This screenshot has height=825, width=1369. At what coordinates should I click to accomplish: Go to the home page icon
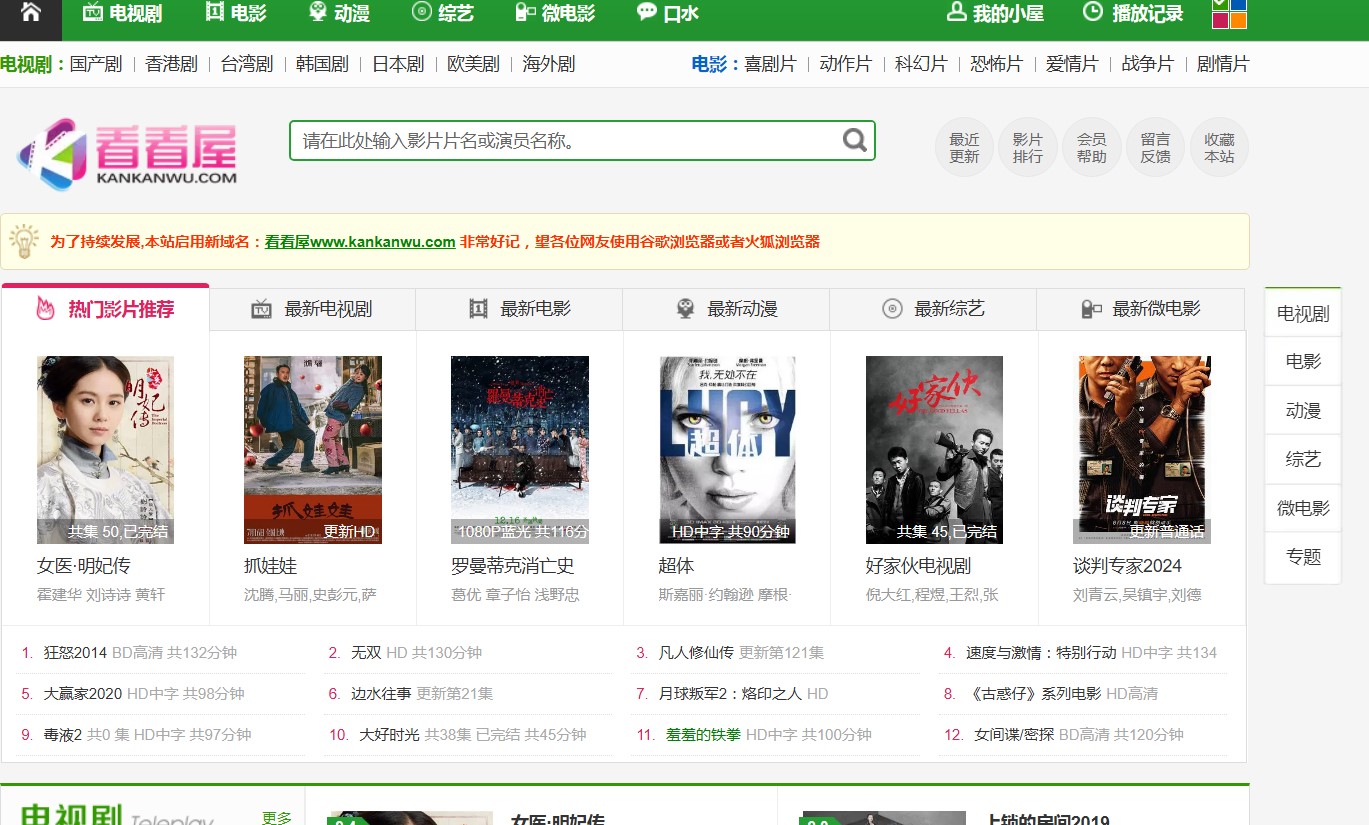[x=30, y=12]
